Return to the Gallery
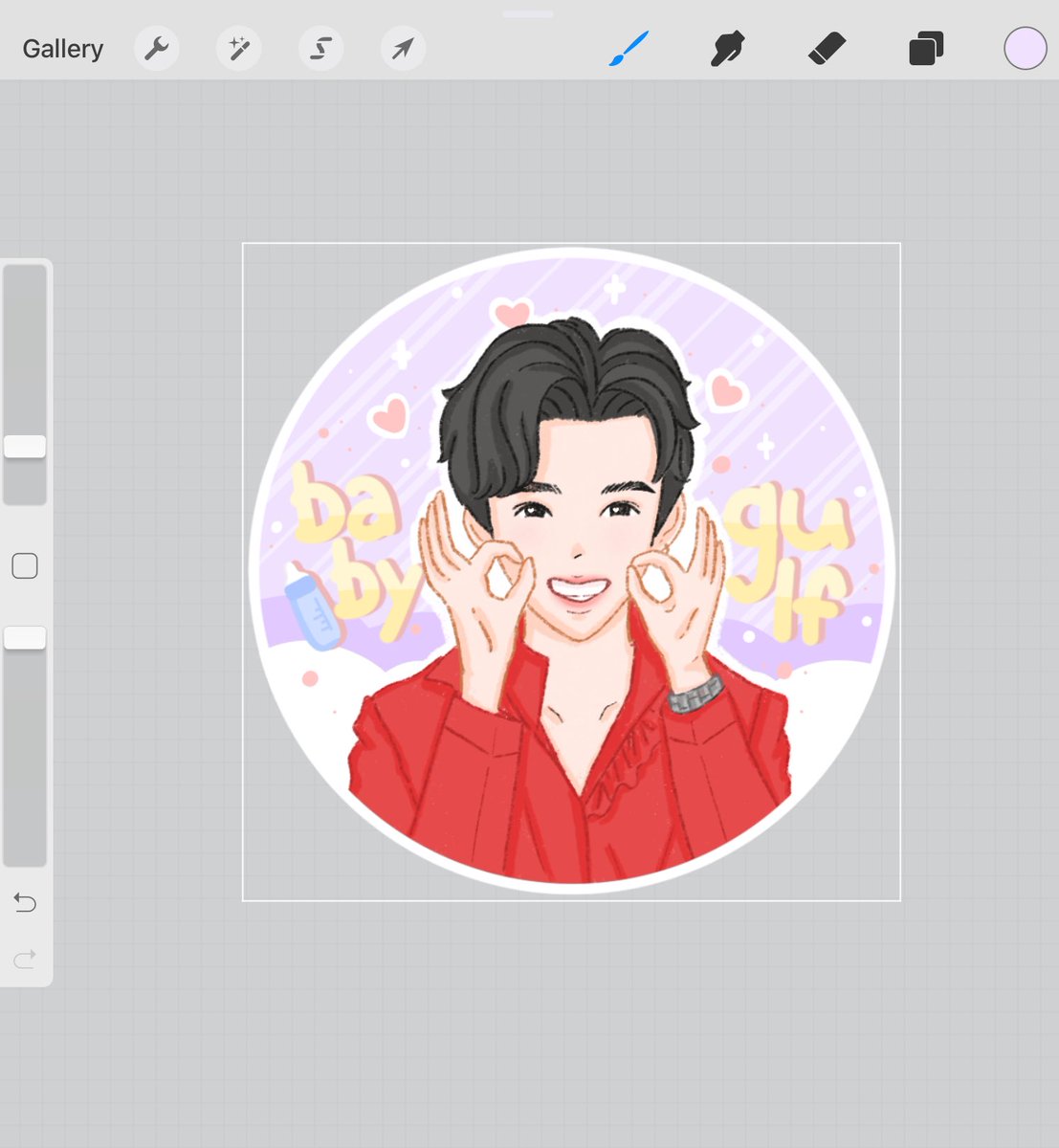The width and height of the screenshot is (1059, 1148). [63, 49]
